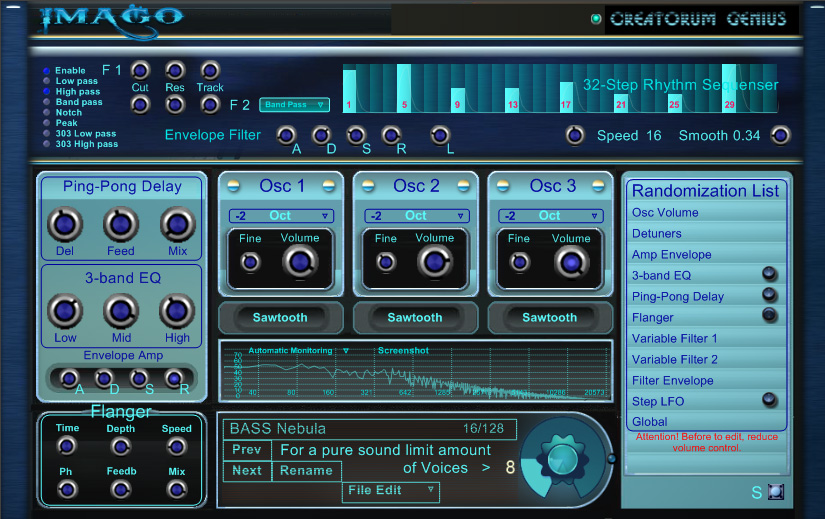825x519 pixels.
Task: Click the Ping-Pong Delay Mix knob
Action: (178, 224)
